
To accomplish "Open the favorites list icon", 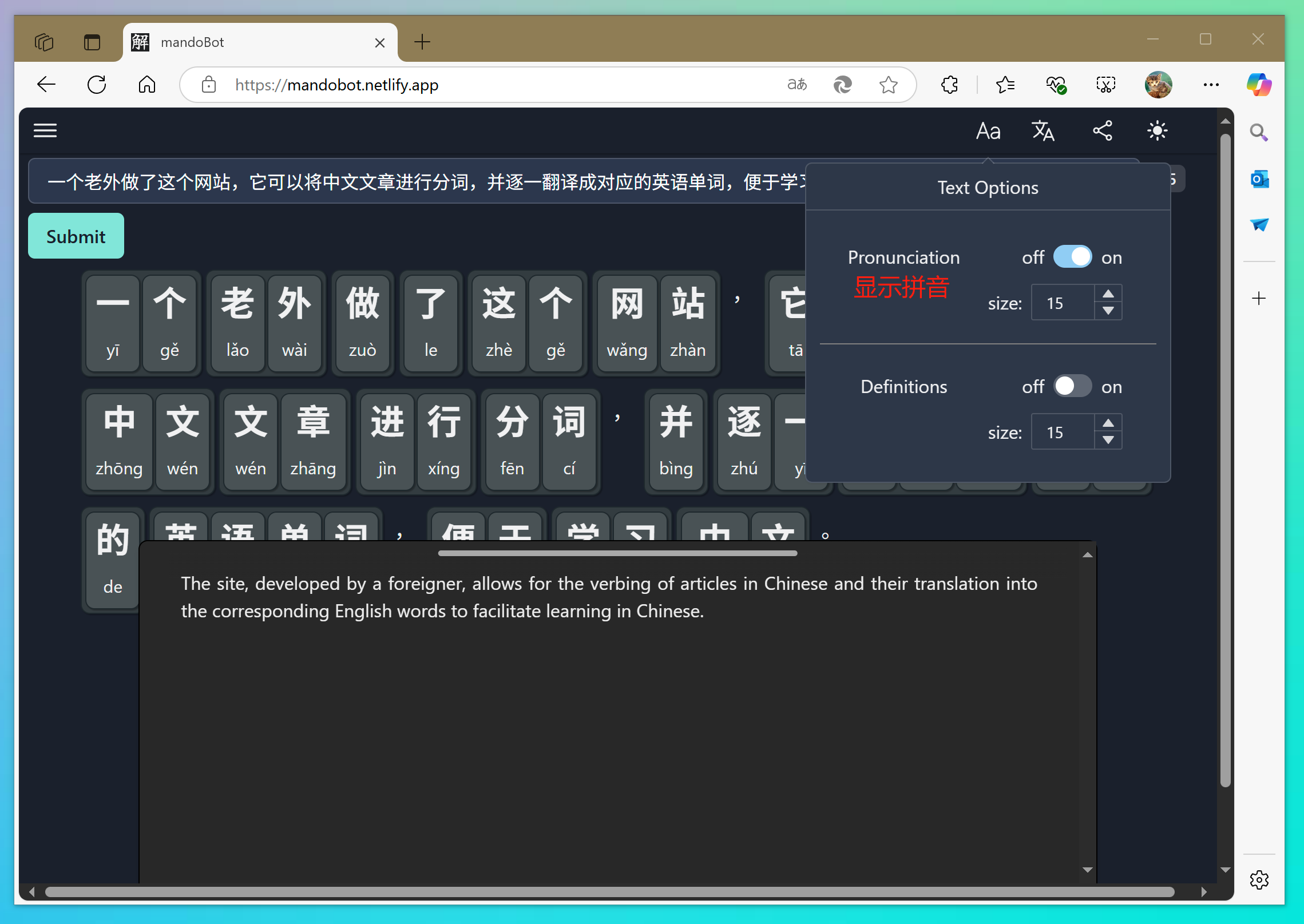I will point(1005,85).
